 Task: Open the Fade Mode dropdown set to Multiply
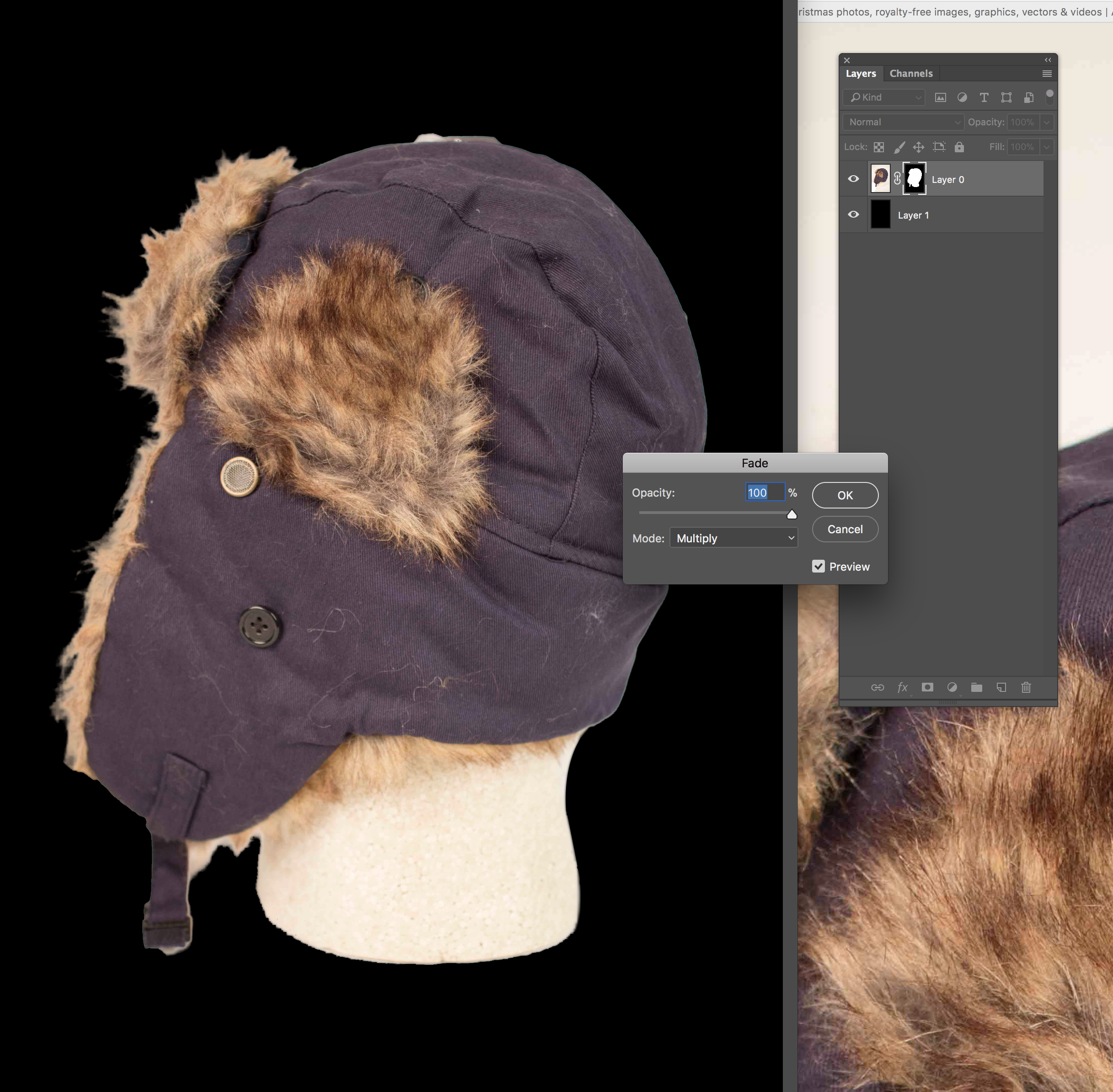point(733,538)
